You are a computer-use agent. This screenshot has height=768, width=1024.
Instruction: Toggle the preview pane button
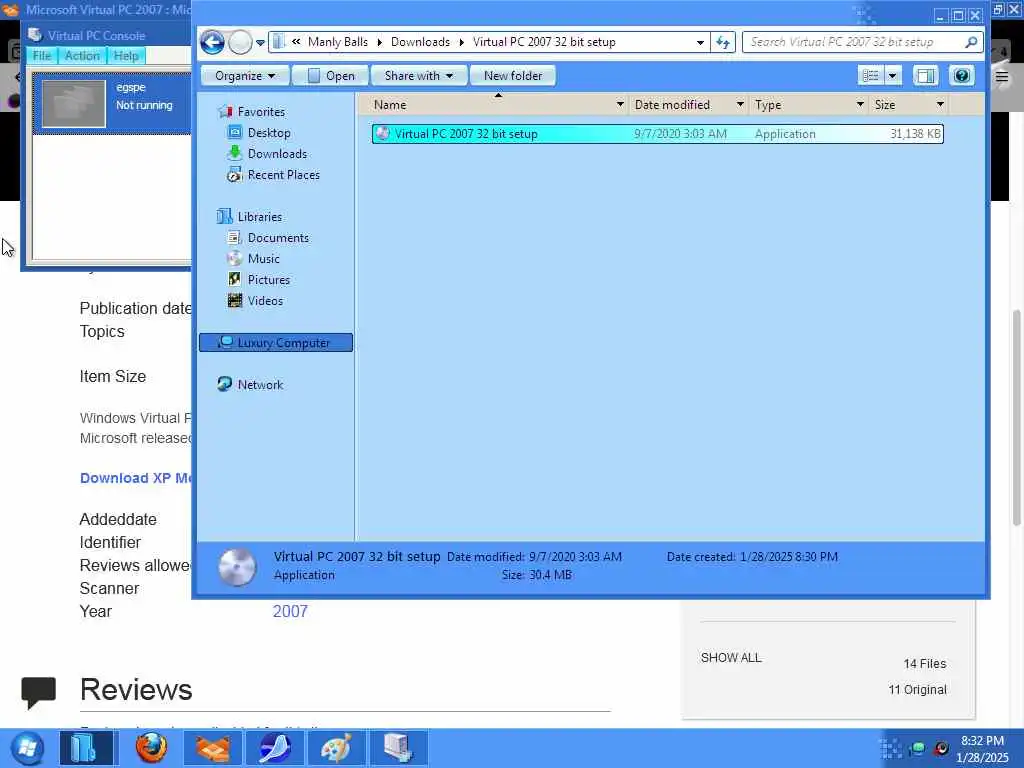[925, 76]
